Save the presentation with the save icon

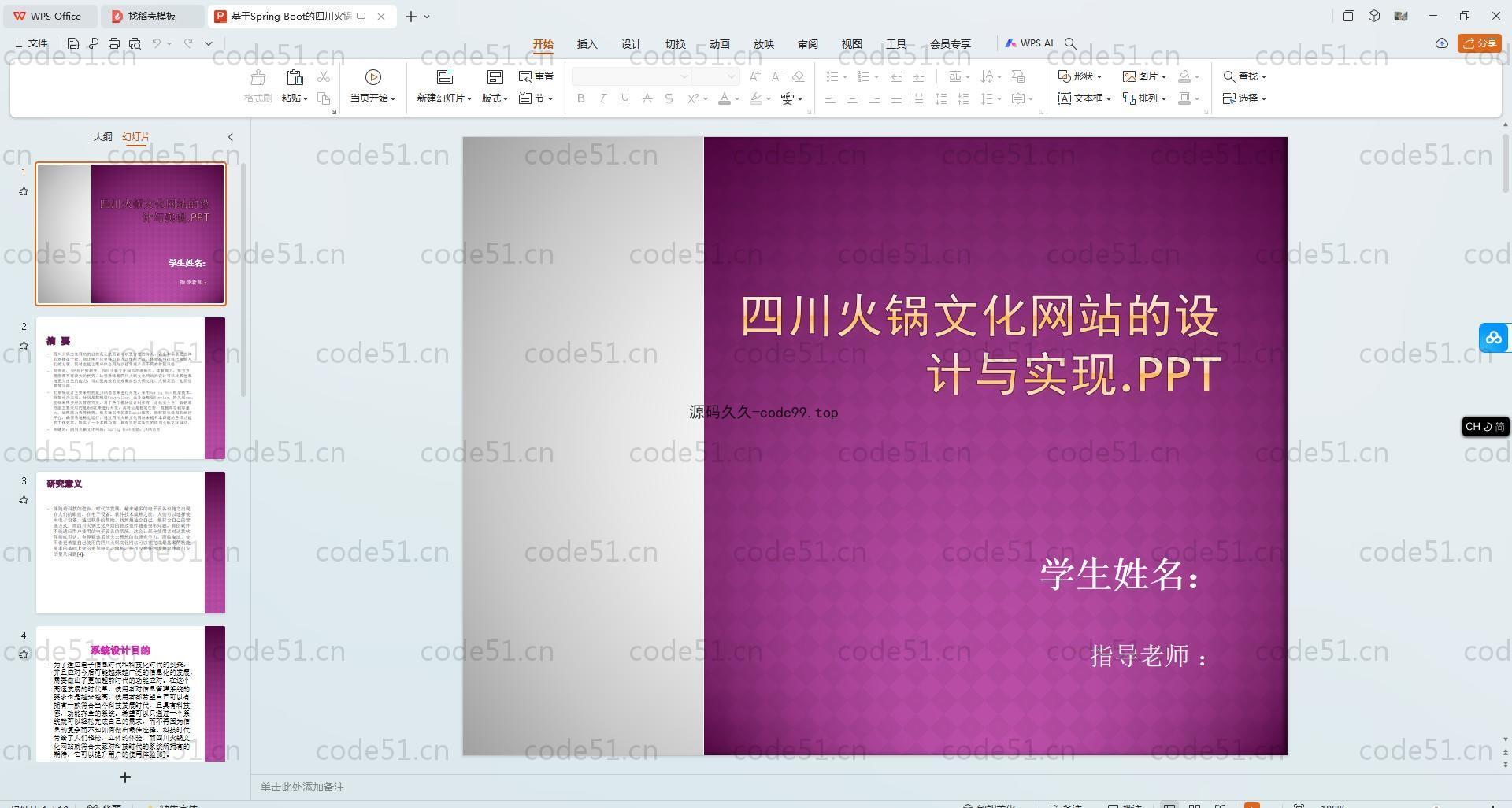point(73,43)
